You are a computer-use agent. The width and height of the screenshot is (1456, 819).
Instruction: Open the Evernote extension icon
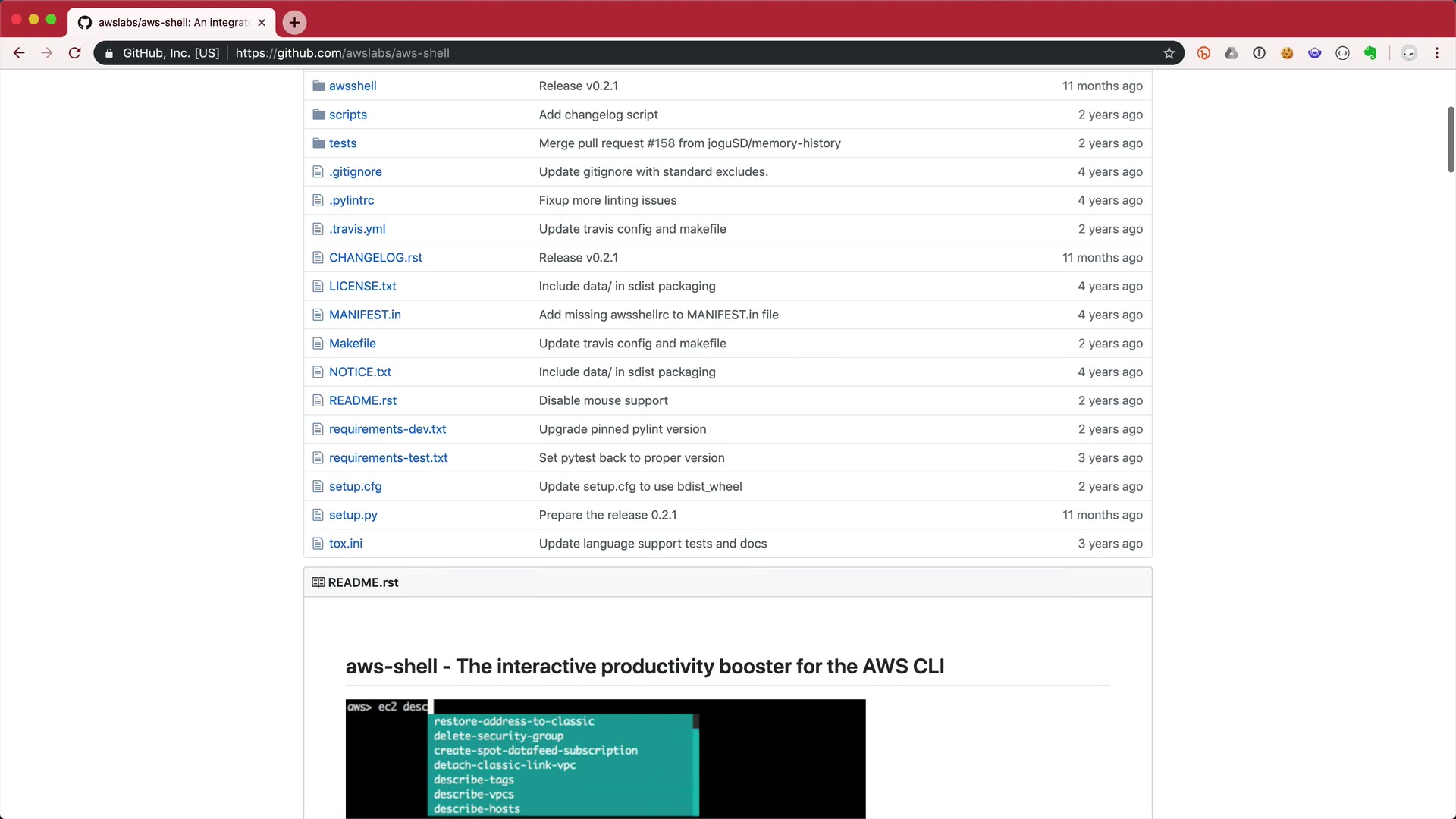[1370, 53]
